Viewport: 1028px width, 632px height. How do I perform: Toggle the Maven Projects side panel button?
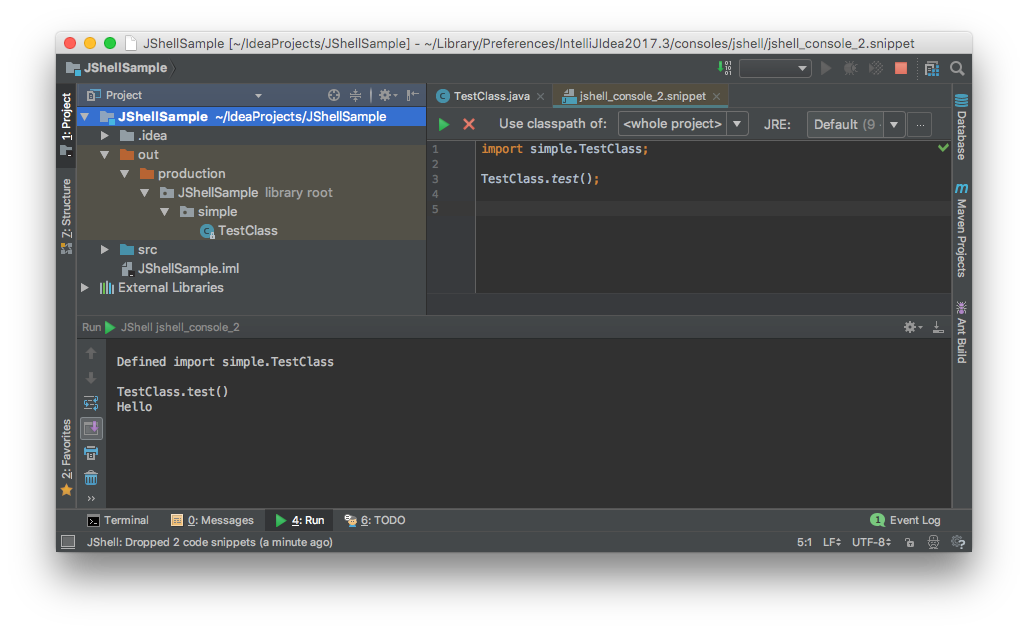[x=961, y=230]
